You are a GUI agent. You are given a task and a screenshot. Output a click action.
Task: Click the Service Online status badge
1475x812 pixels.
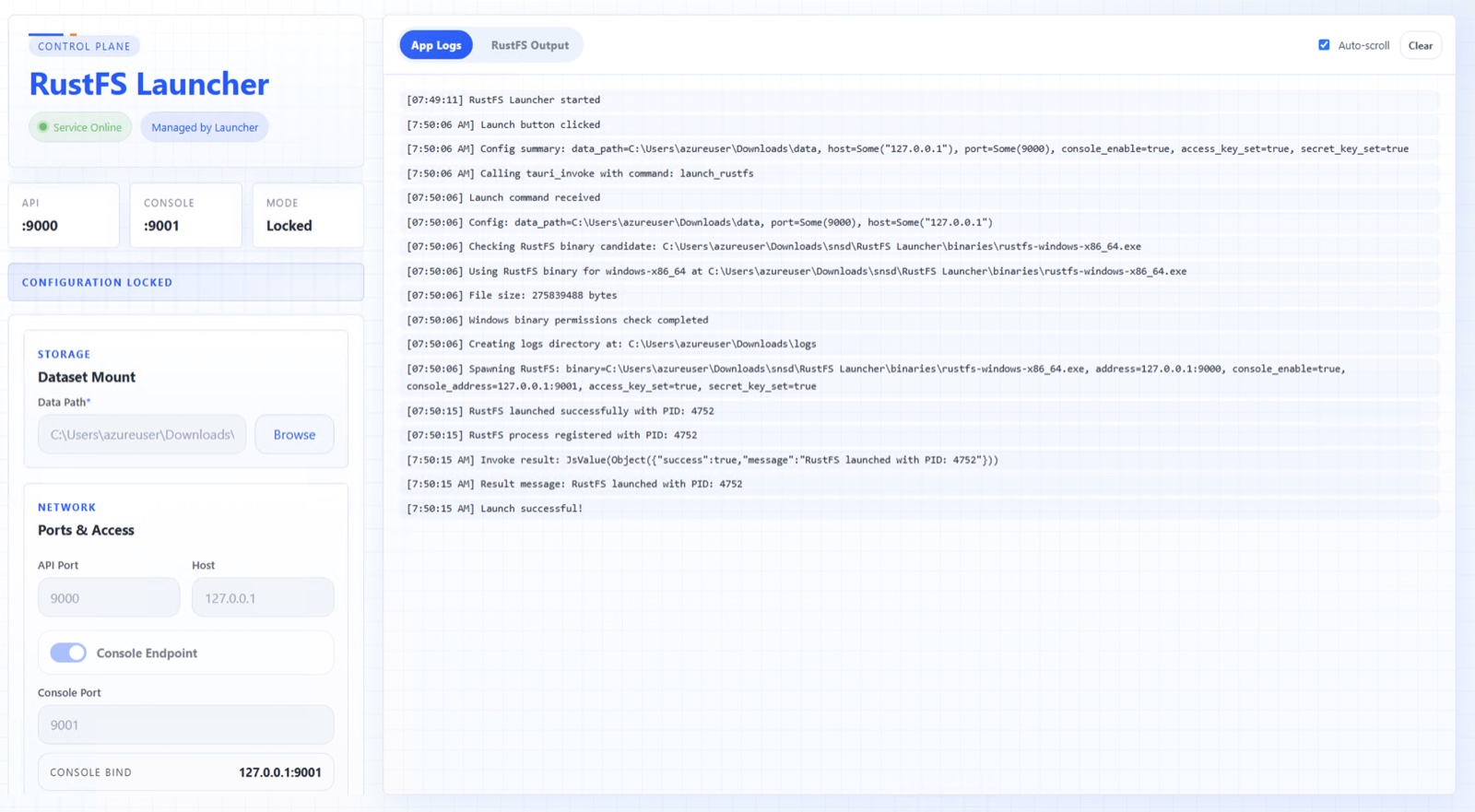tap(80, 127)
